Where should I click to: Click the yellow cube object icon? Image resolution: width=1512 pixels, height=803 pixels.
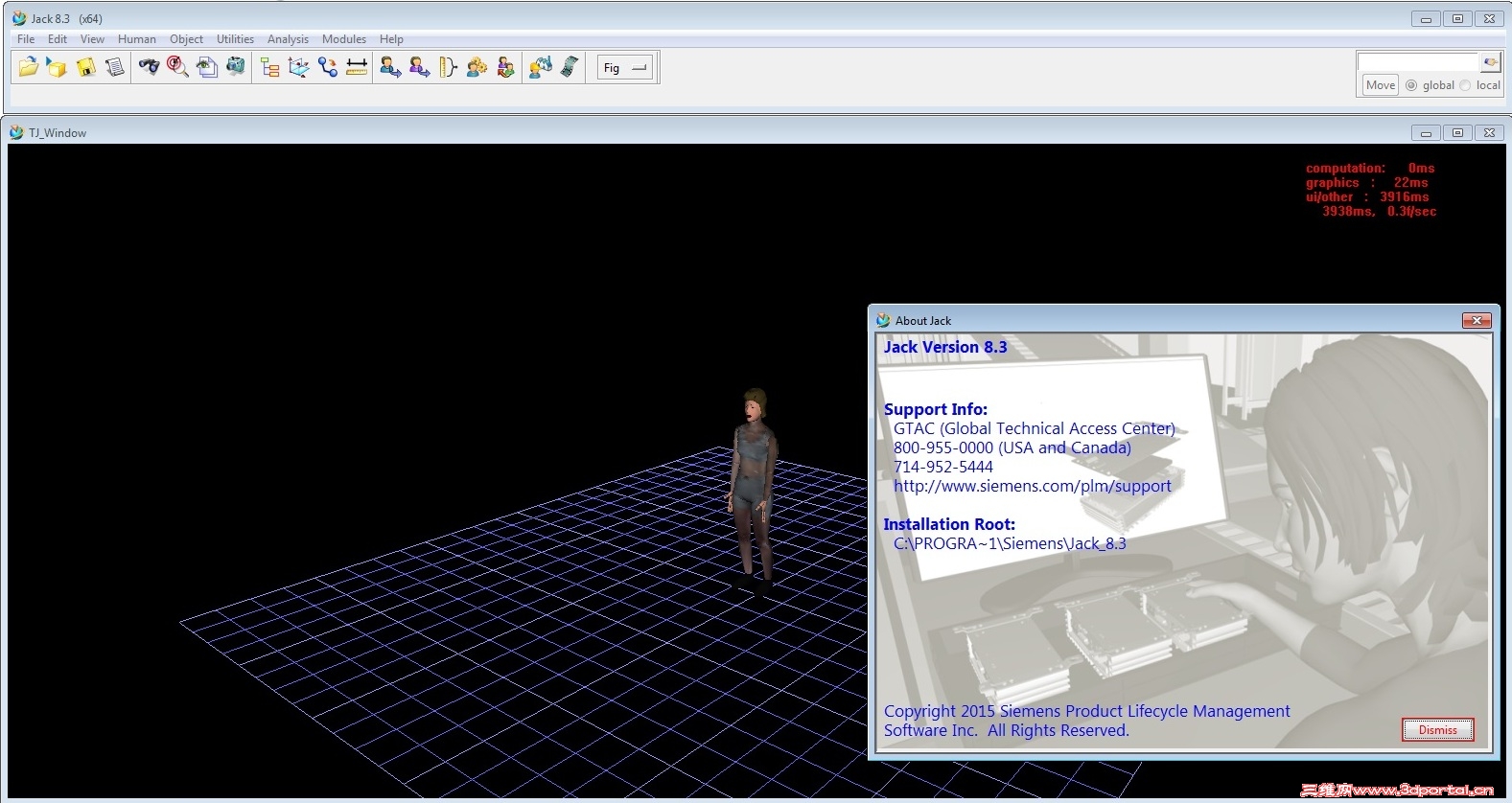[58, 67]
